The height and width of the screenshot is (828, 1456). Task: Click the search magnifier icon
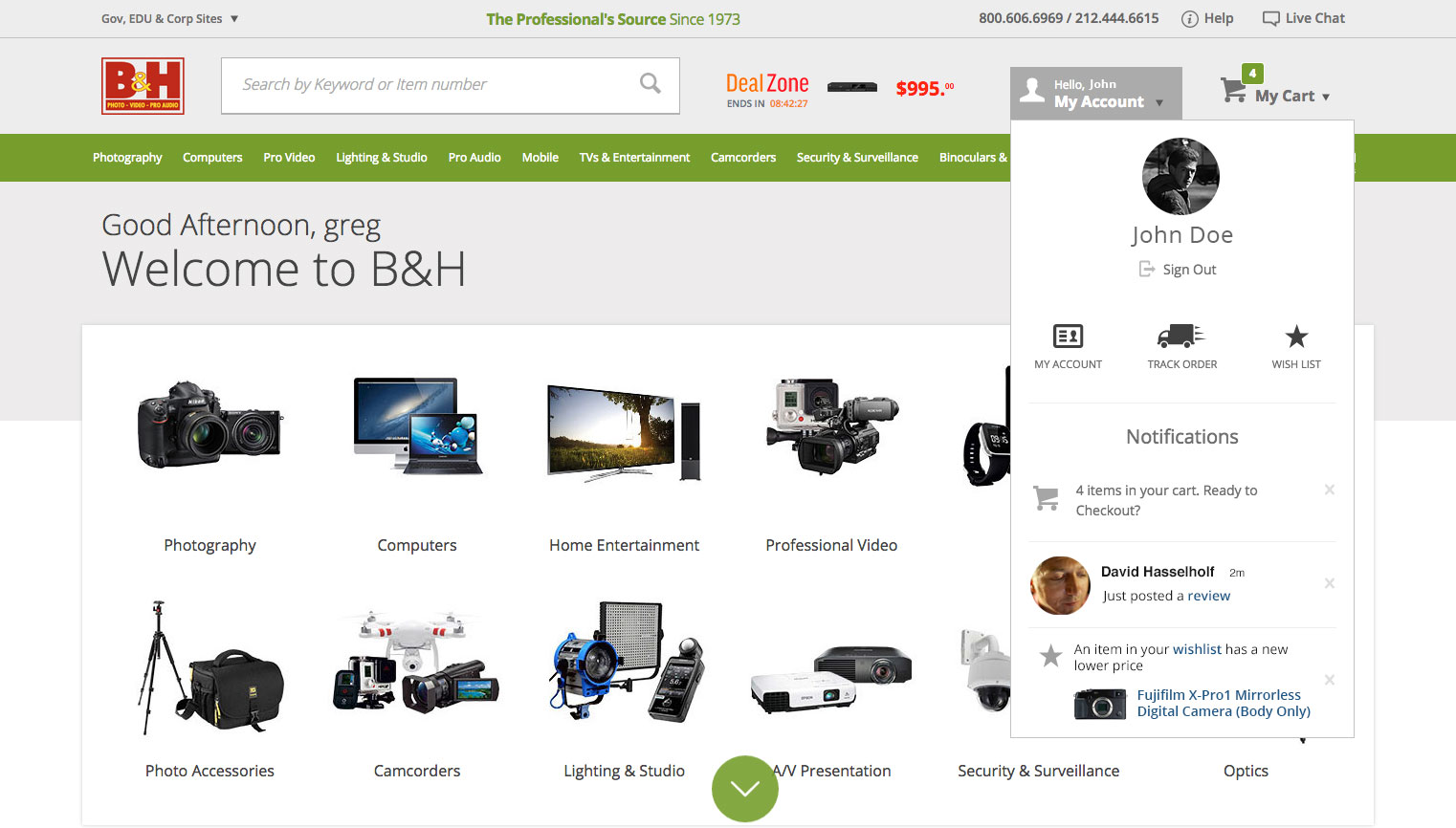pyautogui.click(x=651, y=84)
